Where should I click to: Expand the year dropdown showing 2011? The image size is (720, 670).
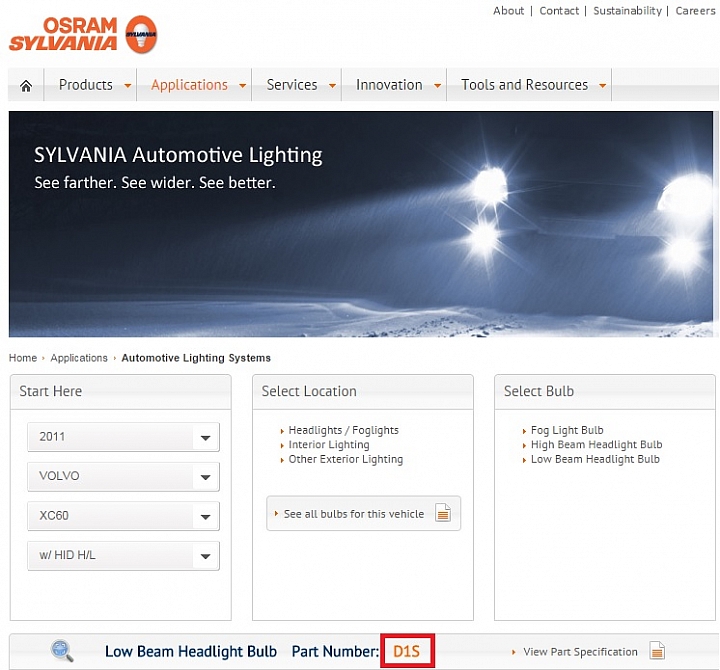coord(124,437)
